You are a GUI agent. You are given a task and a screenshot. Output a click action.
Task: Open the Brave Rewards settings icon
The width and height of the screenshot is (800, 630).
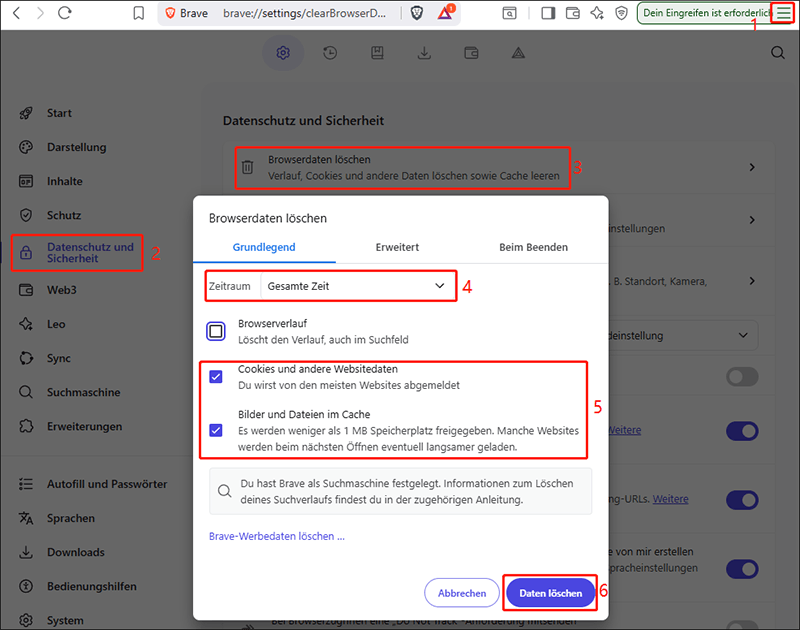[x=518, y=53]
